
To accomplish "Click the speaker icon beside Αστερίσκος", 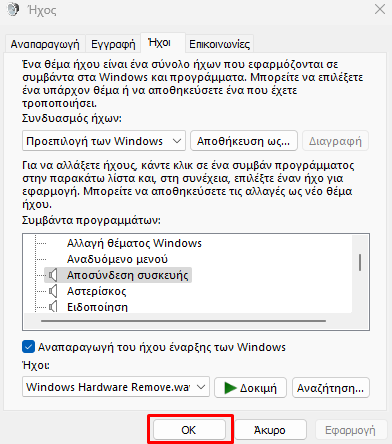I will point(53,291).
